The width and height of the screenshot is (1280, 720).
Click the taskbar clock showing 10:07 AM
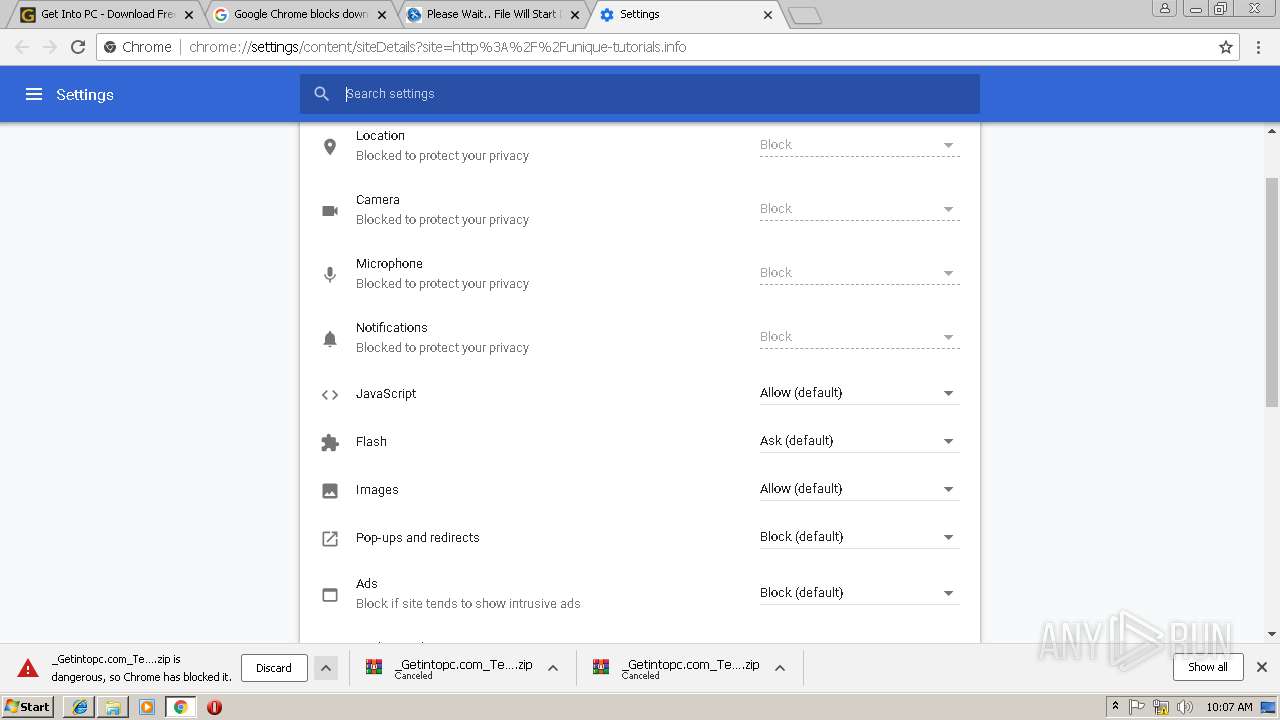(x=1229, y=707)
